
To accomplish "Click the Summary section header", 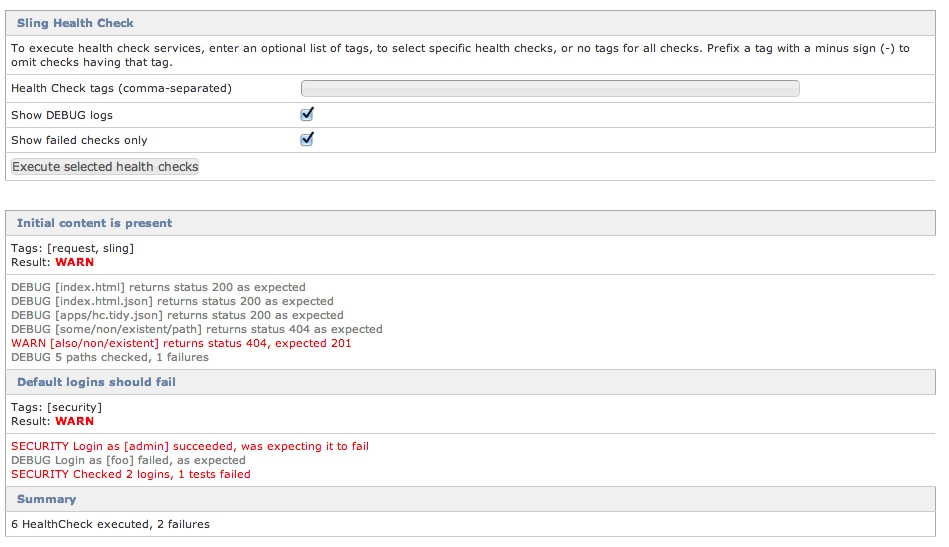I will 46,499.
